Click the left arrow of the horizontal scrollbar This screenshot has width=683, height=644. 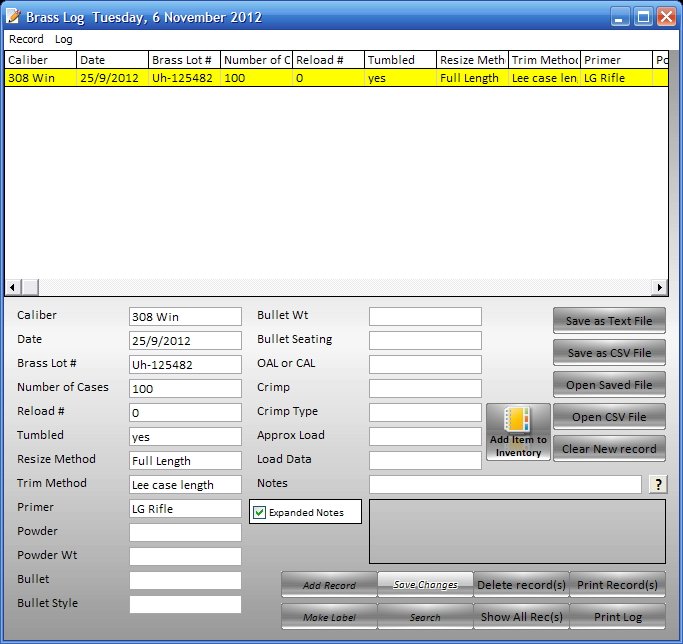pyautogui.click(x=13, y=288)
